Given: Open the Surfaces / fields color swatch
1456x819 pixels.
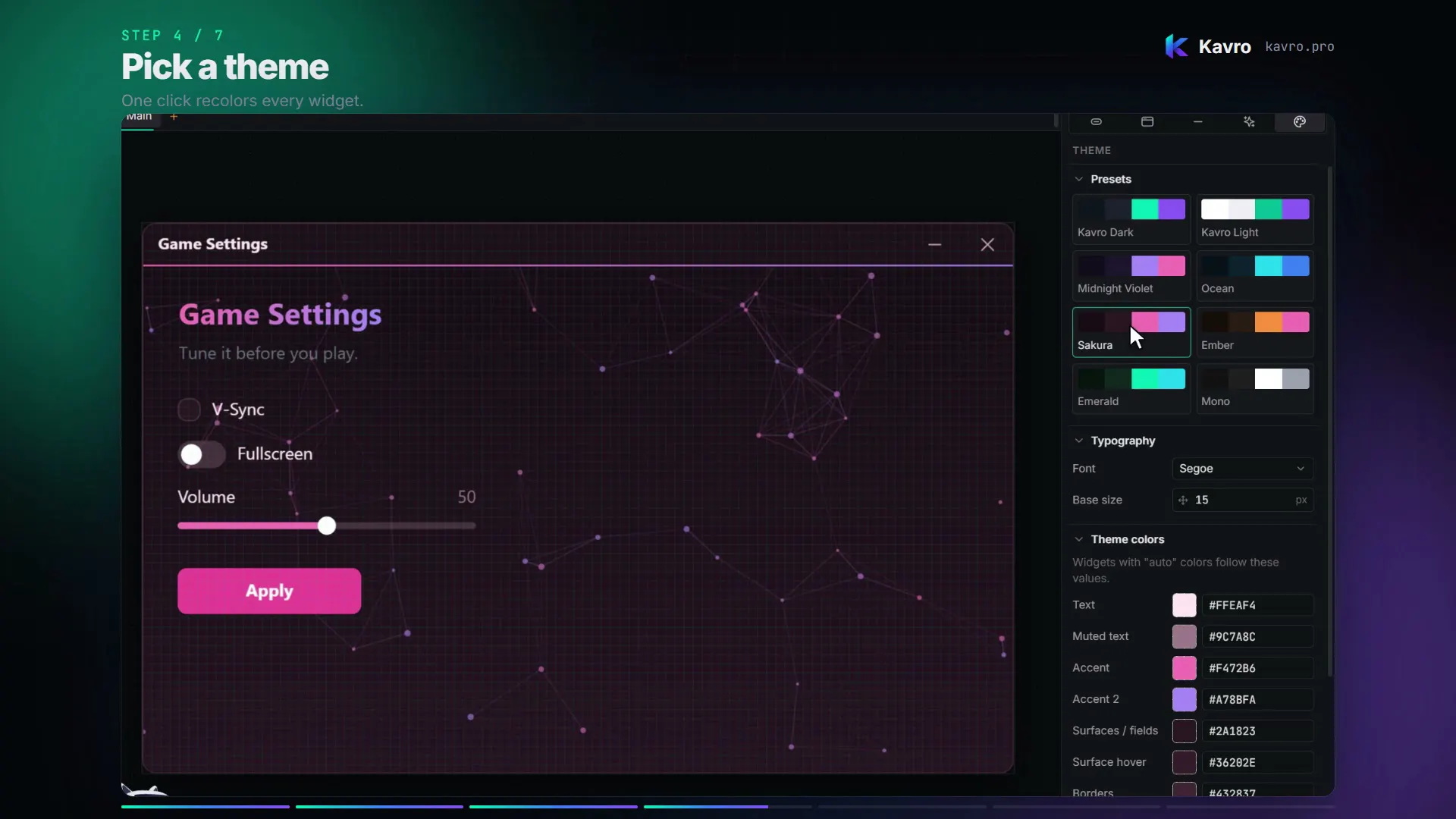Looking at the screenshot, I should click(x=1185, y=731).
